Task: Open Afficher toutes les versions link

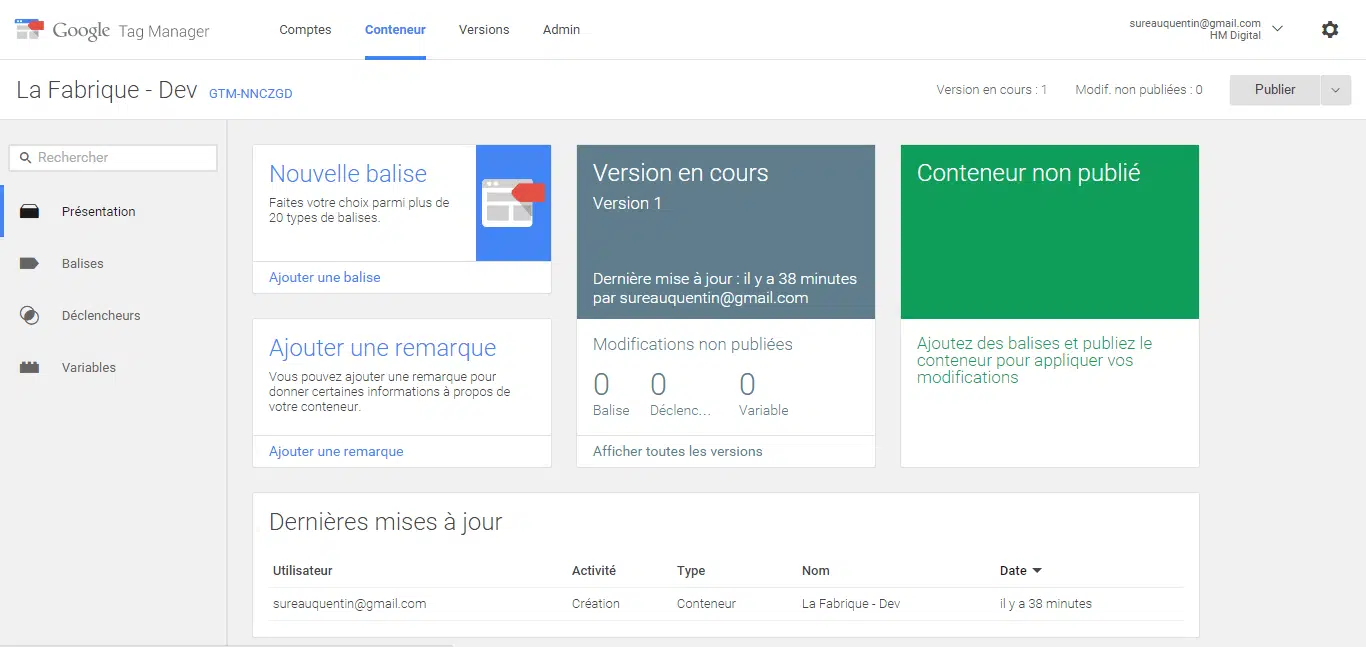Action: [677, 451]
